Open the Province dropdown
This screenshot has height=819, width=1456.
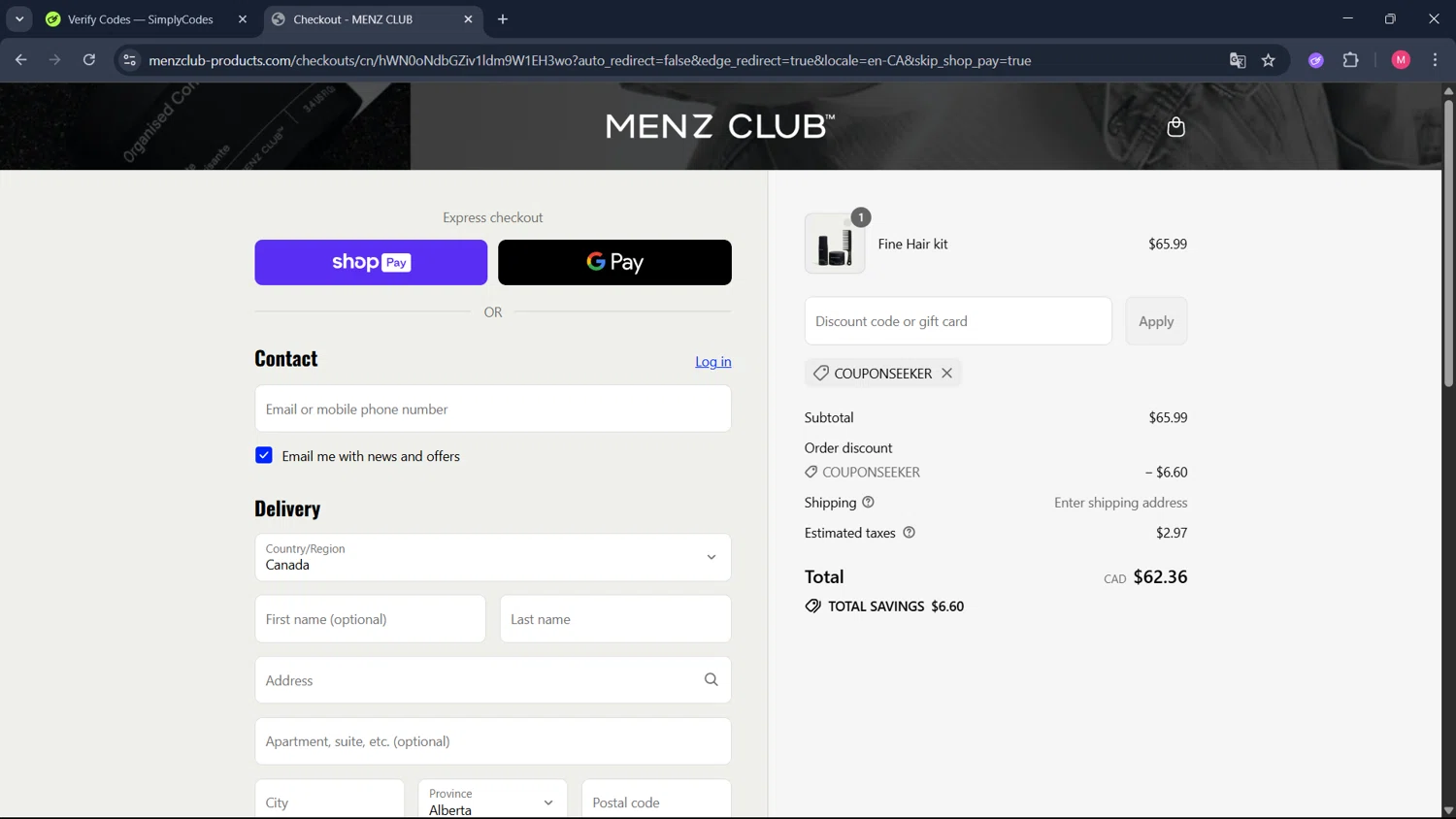(493, 800)
